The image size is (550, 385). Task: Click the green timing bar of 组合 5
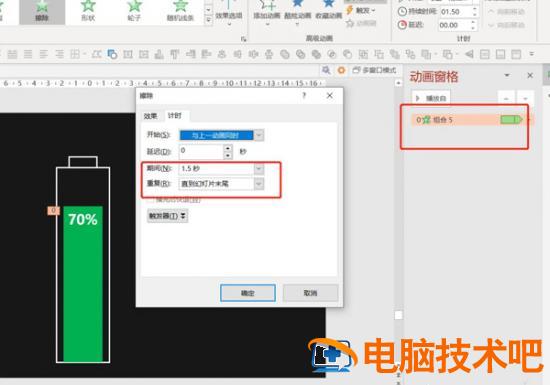[511, 120]
